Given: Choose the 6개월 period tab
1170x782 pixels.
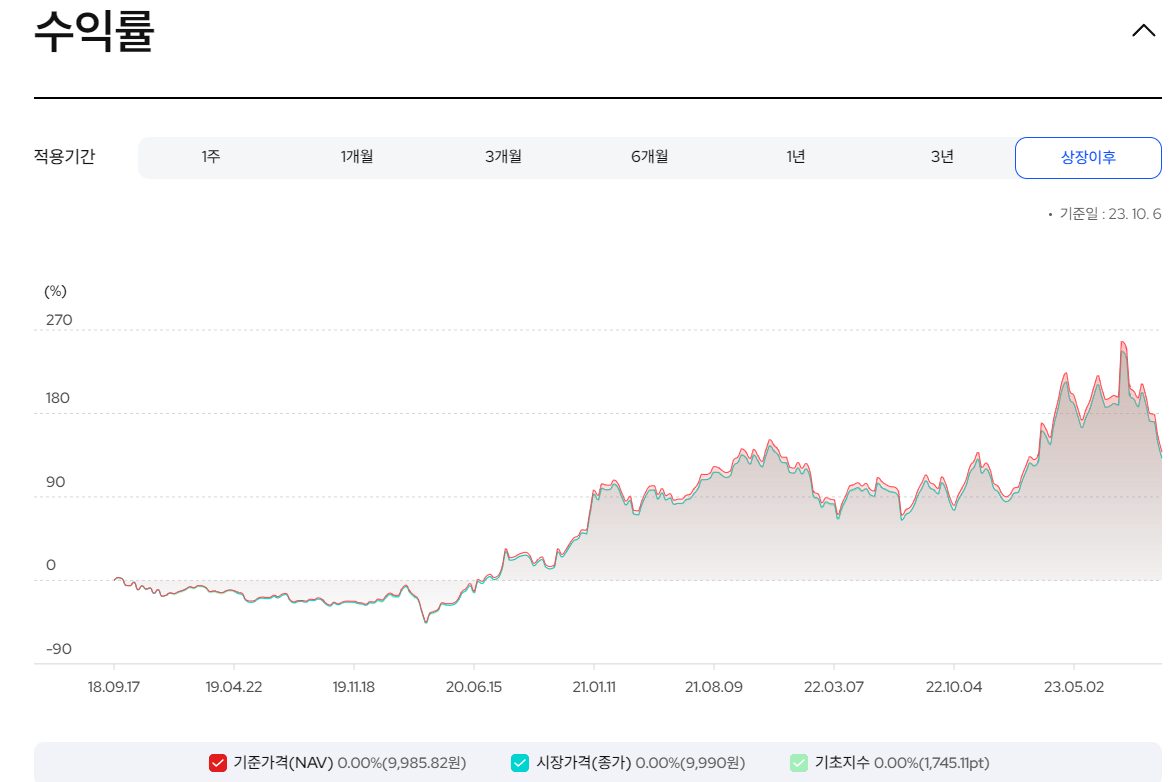Looking at the screenshot, I should [x=649, y=157].
